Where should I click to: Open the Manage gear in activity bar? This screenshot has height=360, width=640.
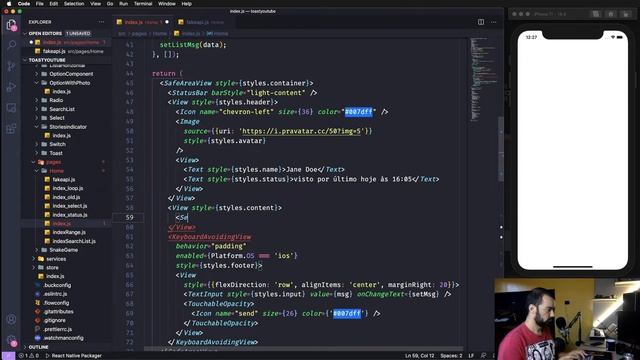(11, 340)
